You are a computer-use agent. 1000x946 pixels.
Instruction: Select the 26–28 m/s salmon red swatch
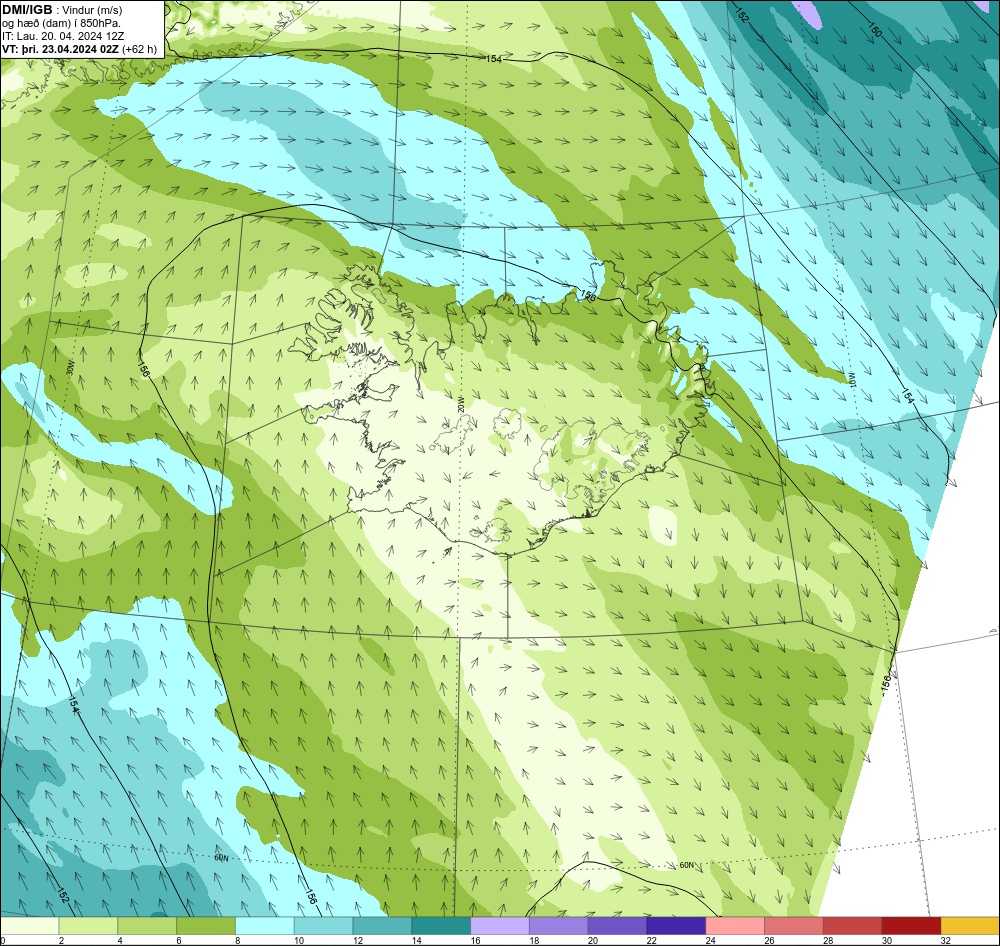[794, 926]
